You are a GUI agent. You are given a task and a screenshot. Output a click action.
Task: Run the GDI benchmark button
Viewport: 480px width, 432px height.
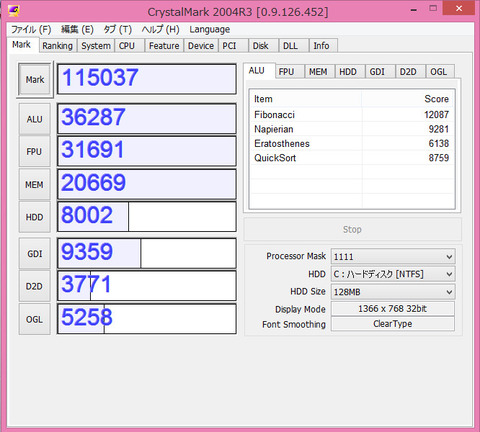[35, 254]
